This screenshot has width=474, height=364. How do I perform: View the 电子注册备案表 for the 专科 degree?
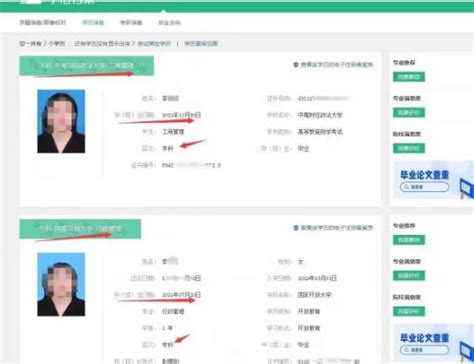[x=337, y=228]
